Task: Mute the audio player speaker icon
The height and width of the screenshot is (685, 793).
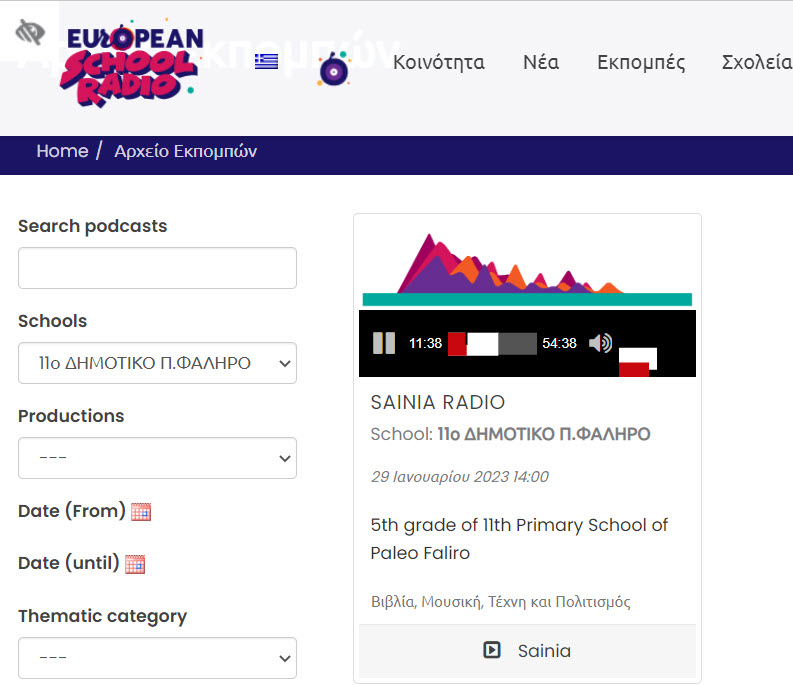Action: [x=600, y=343]
